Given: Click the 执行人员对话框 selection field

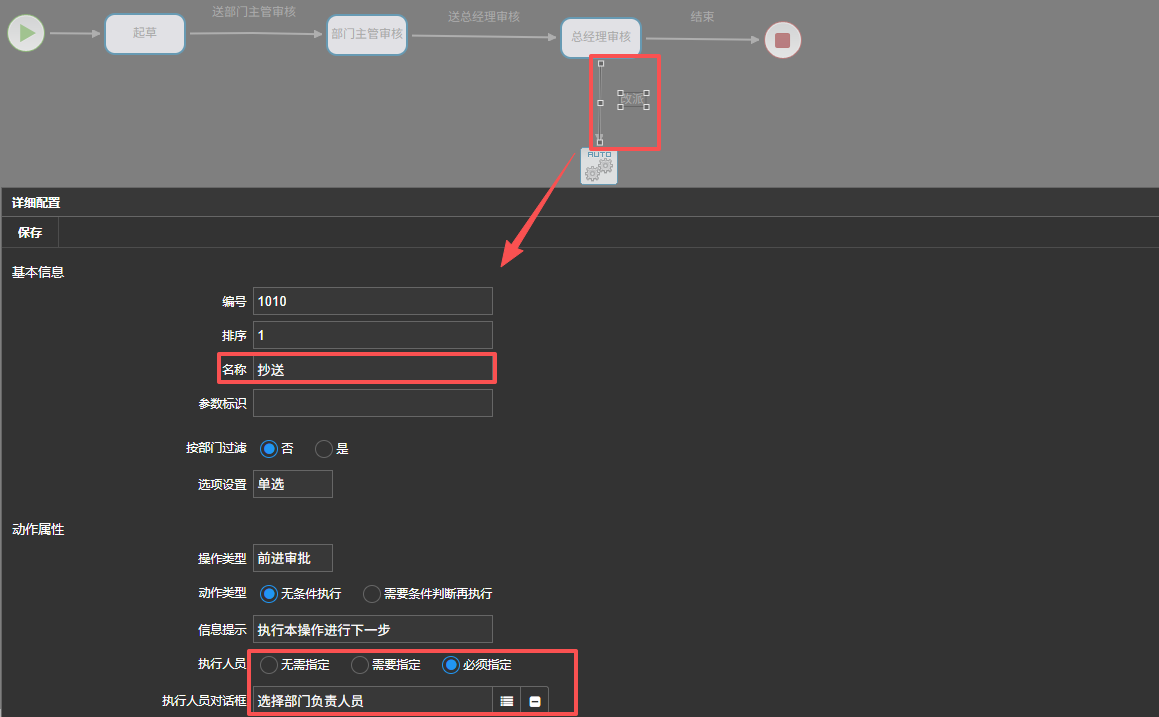Looking at the screenshot, I should (x=372, y=701).
